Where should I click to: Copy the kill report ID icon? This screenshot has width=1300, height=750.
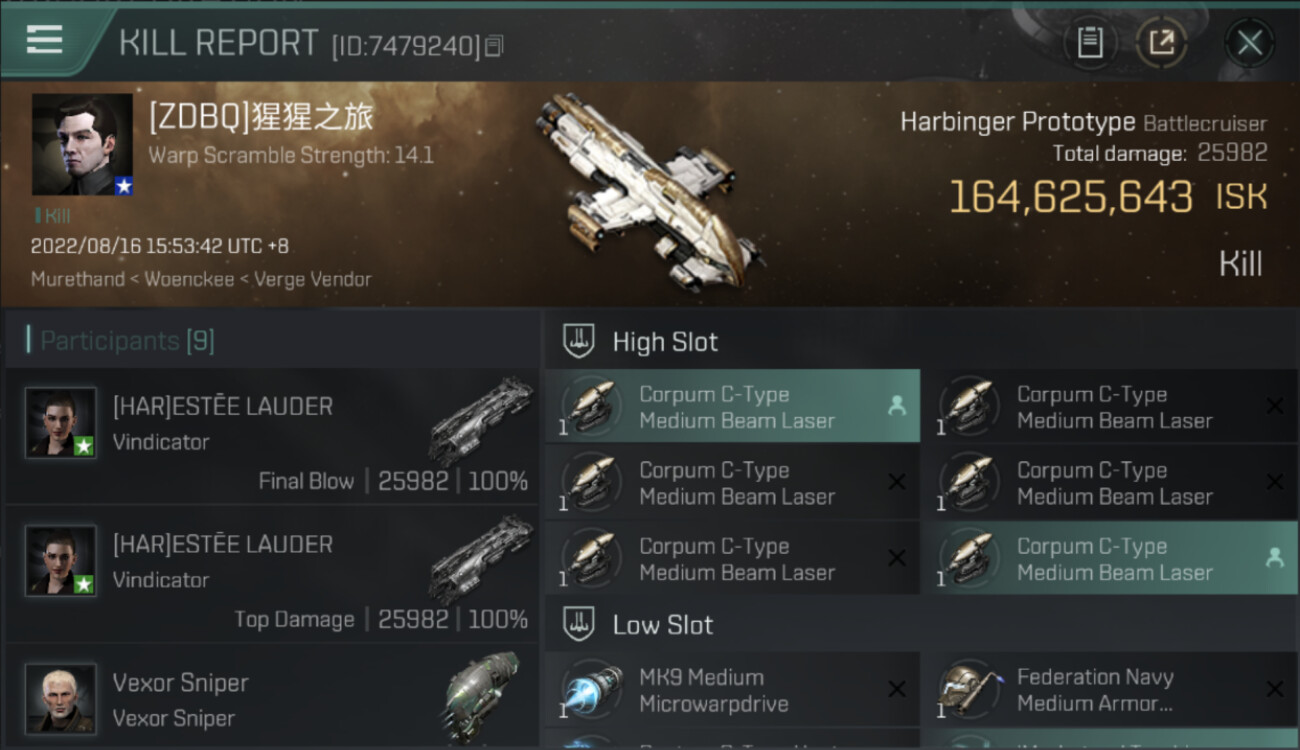click(495, 45)
